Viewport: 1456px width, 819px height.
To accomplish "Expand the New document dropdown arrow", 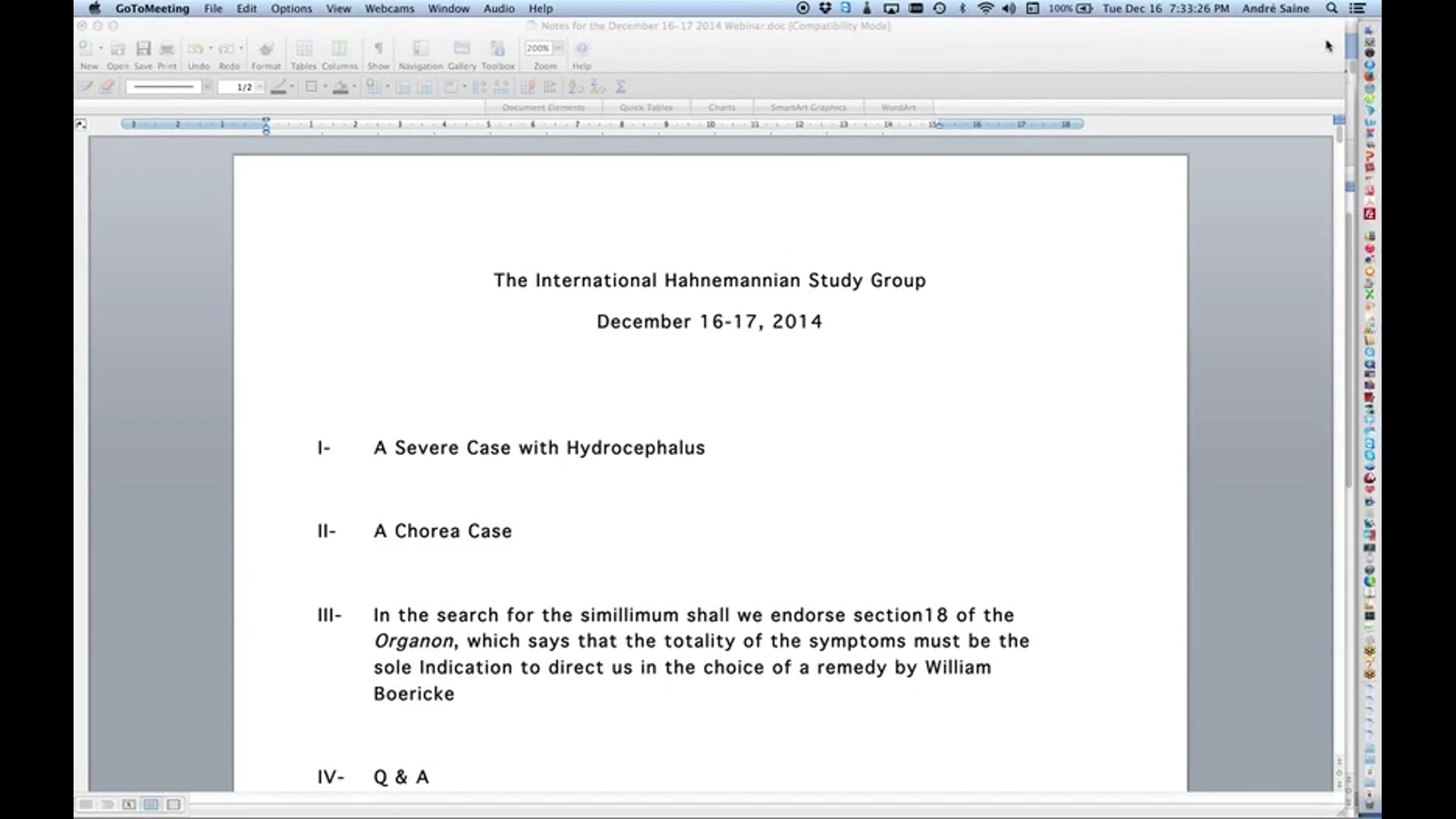I will pyautogui.click(x=99, y=47).
